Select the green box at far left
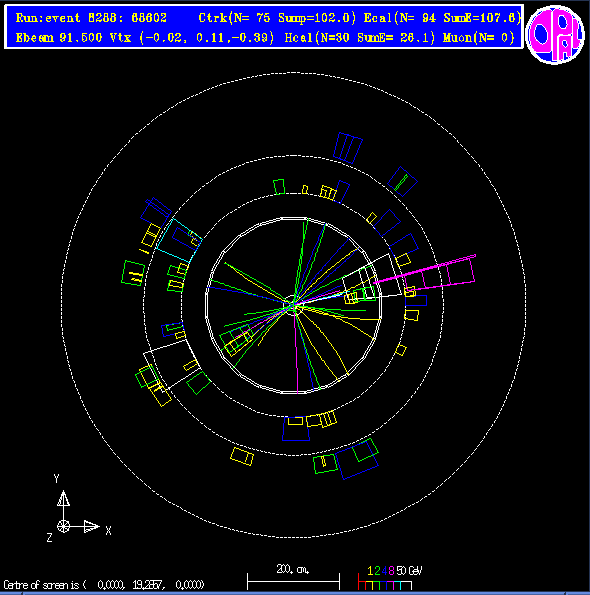590x595 pixels. pyautogui.click(x=133, y=273)
